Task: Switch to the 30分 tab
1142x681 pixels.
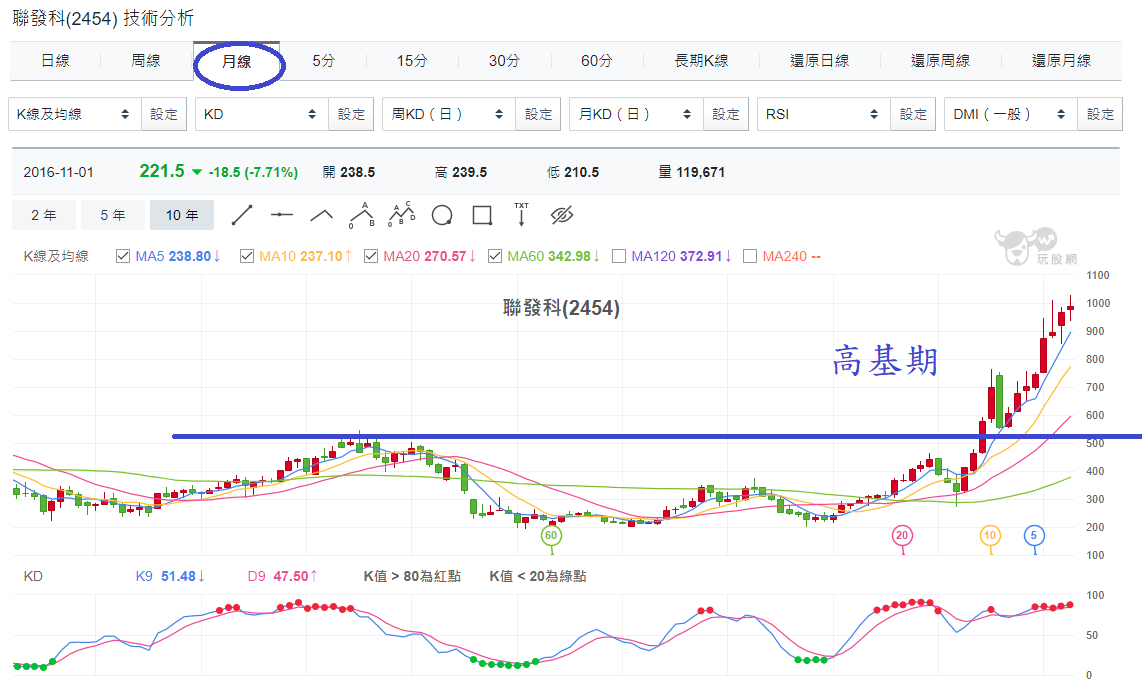Action: coord(504,61)
